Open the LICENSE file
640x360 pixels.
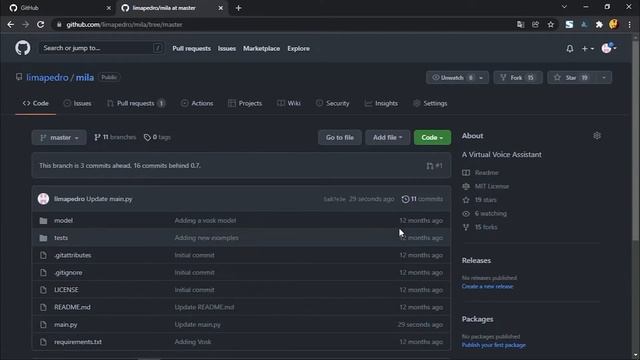(66, 290)
